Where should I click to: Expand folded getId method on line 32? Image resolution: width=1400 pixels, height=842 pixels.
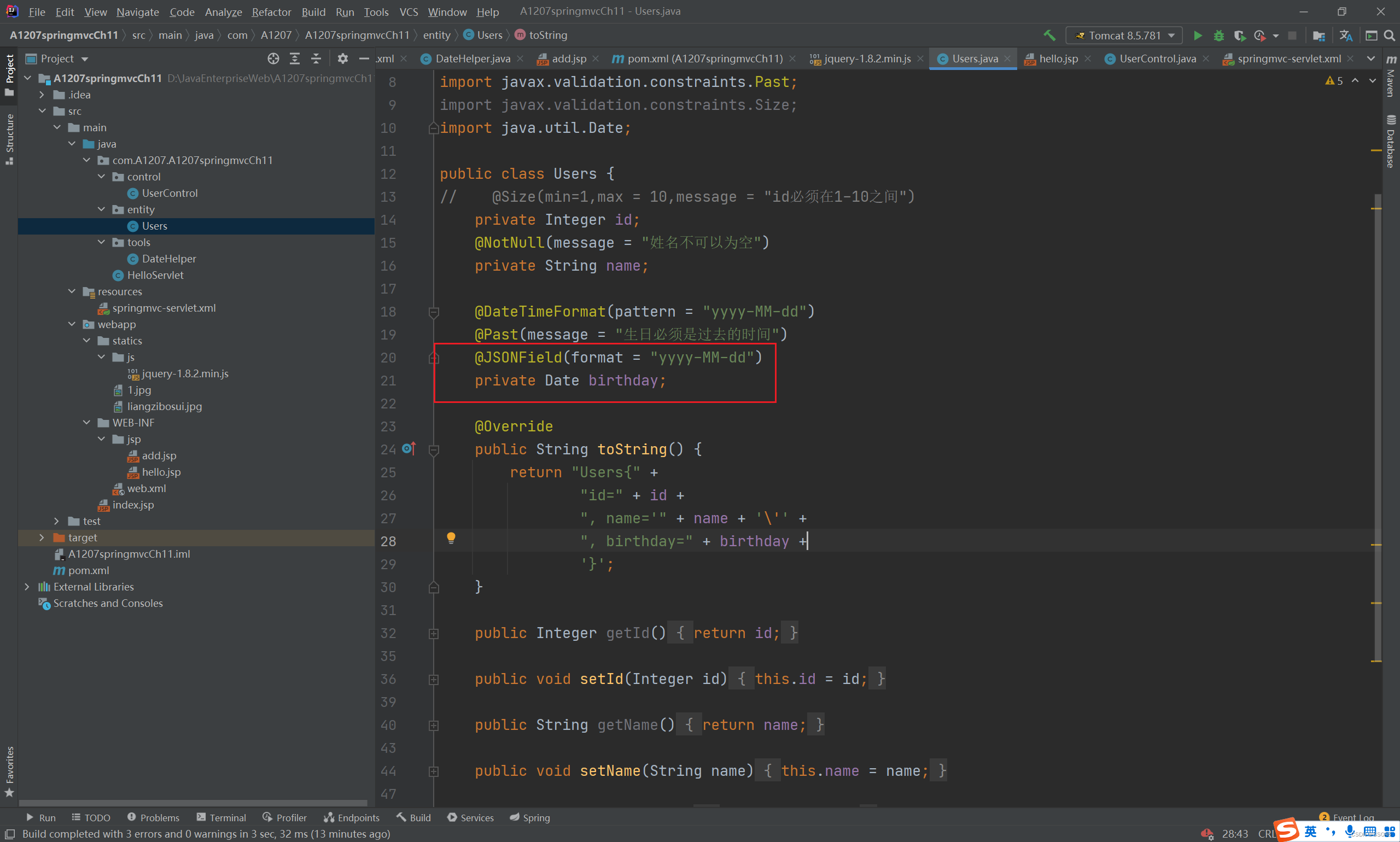click(434, 633)
